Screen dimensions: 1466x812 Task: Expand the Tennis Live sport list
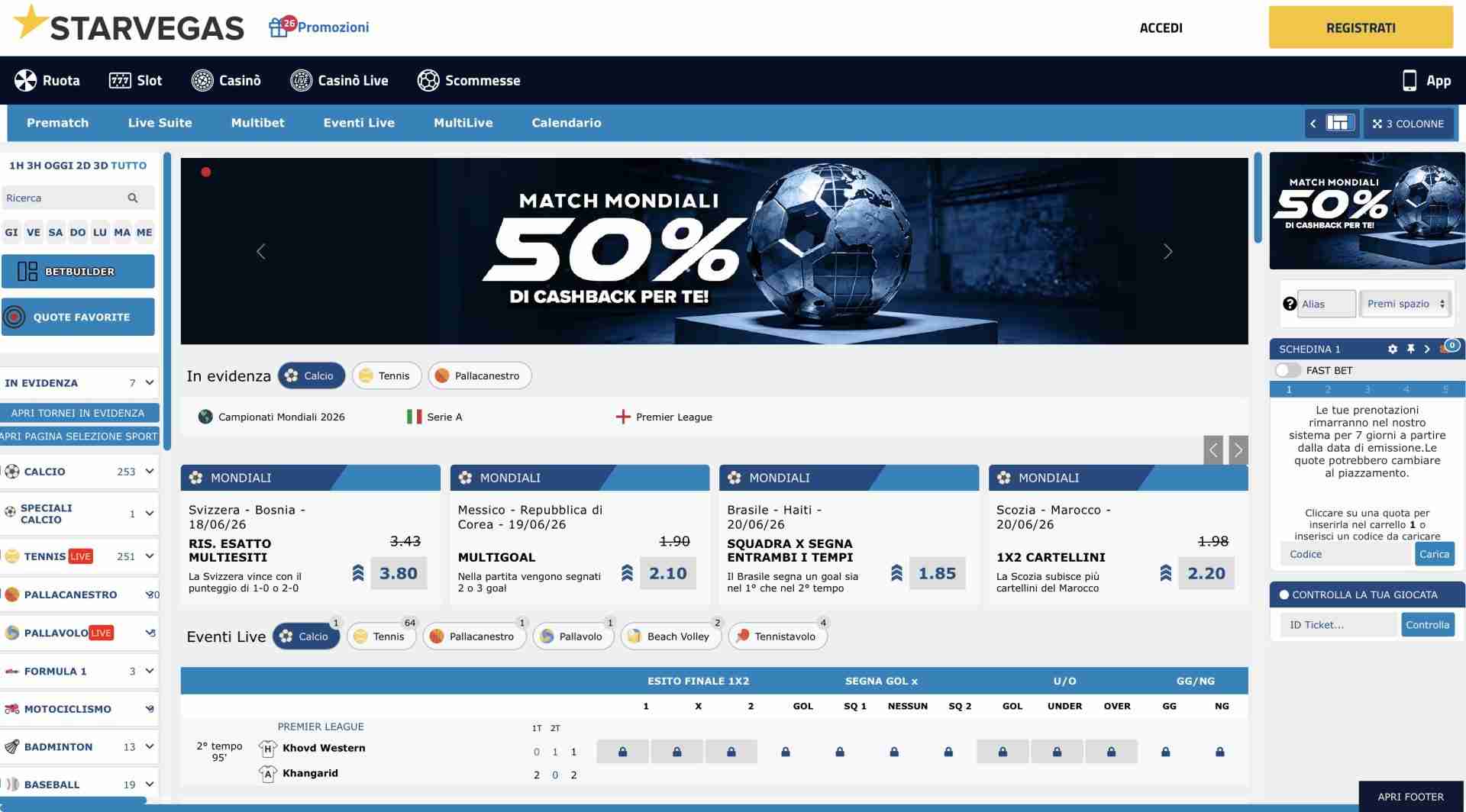click(150, 556)
